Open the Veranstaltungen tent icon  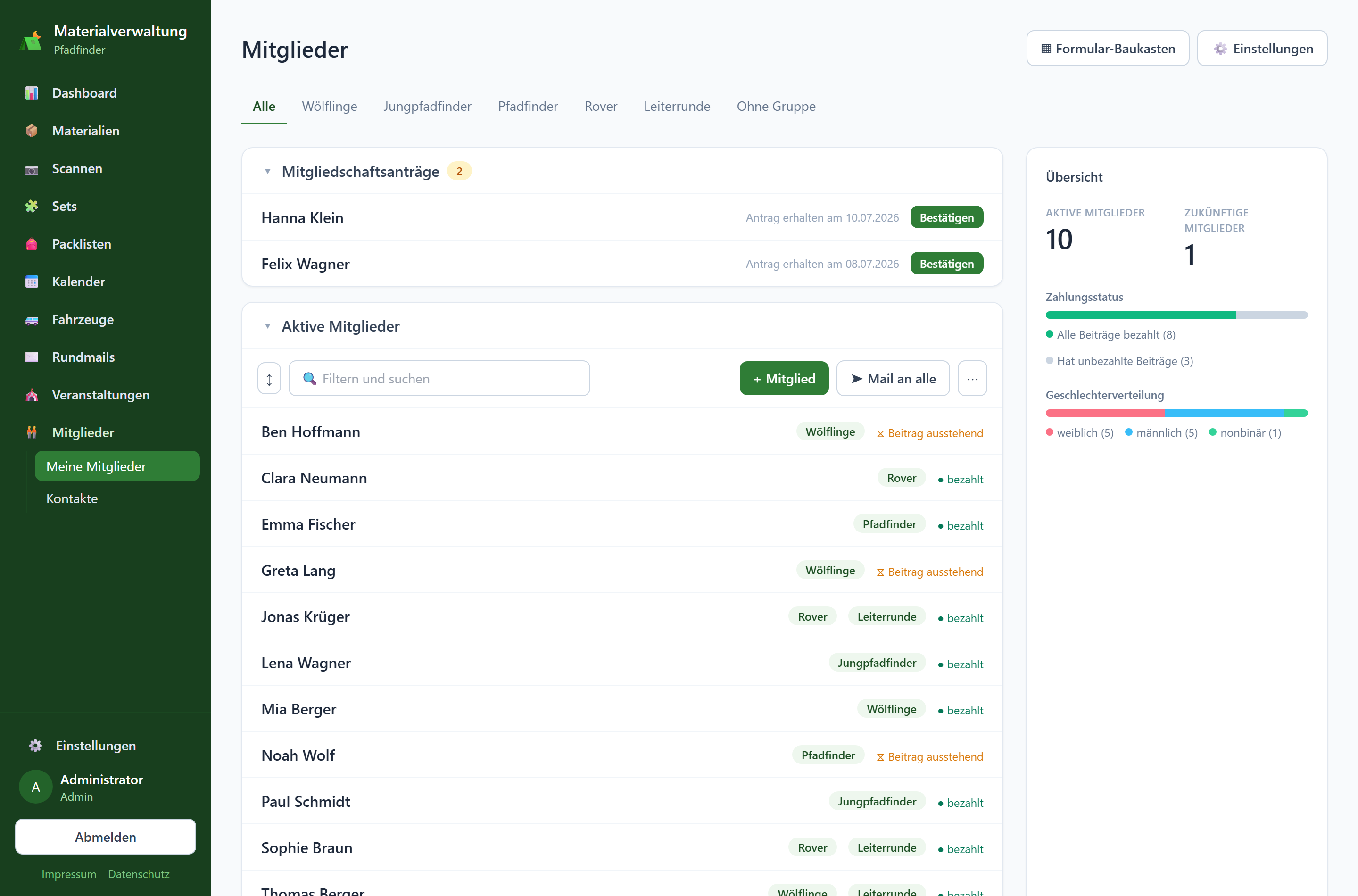[32, 395]
